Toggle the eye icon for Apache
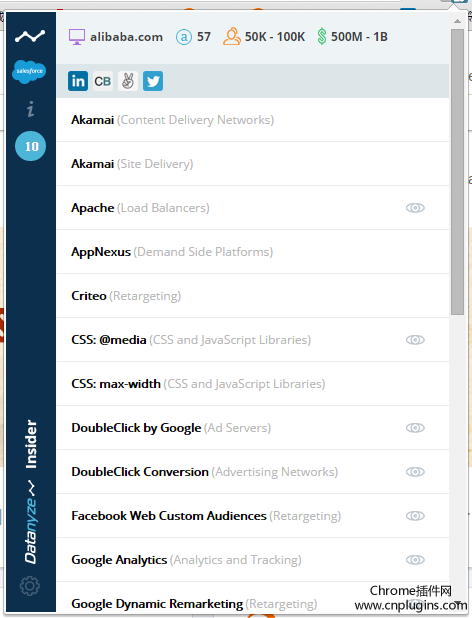This screenshot has height=618, width=472. 415,208
